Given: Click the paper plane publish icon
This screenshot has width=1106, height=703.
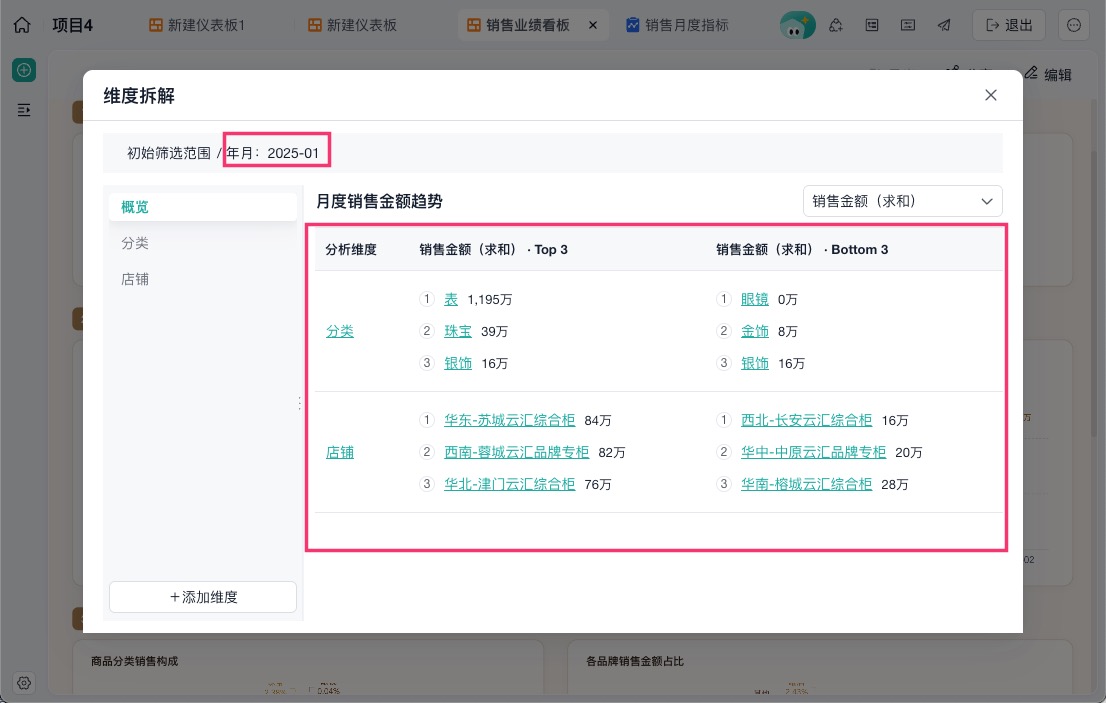Looking at the screenshot, I should [944, 25].
